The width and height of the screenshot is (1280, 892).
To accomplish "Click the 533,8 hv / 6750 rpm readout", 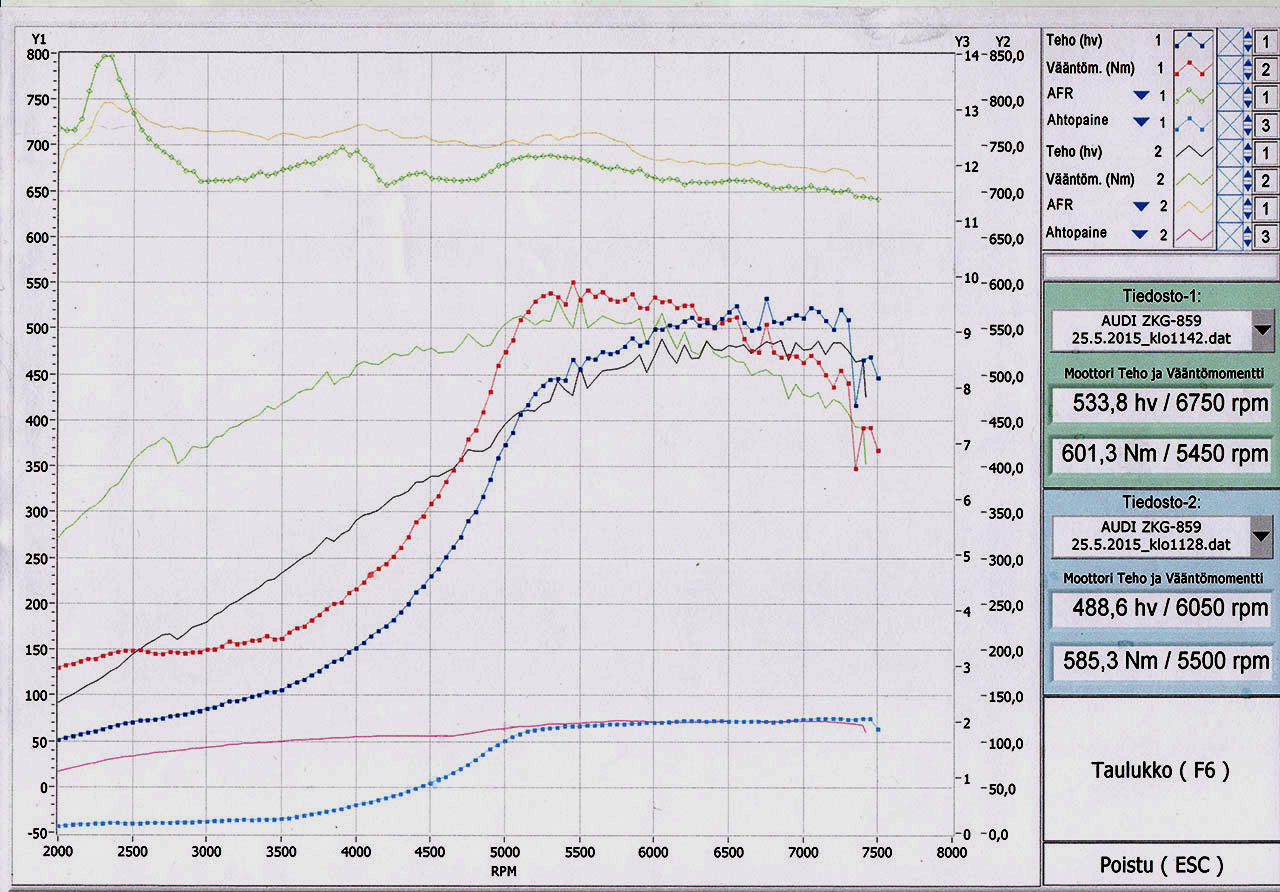I will (x=1161, y=405).
